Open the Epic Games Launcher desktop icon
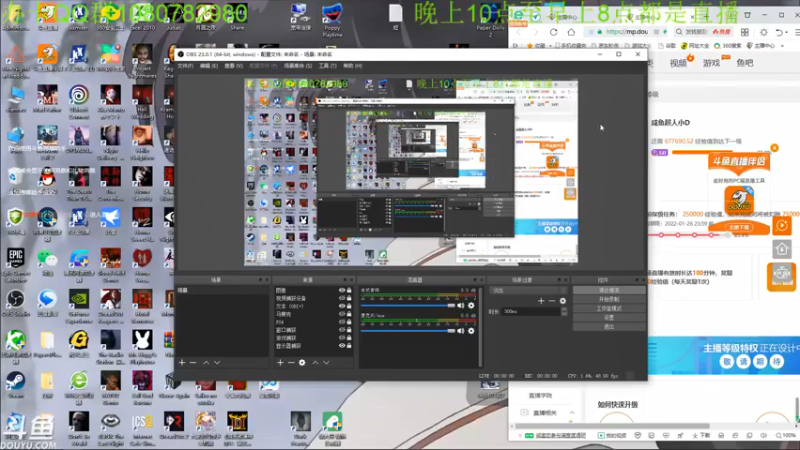Screen dimensions: 800x450 click(15, 266)
